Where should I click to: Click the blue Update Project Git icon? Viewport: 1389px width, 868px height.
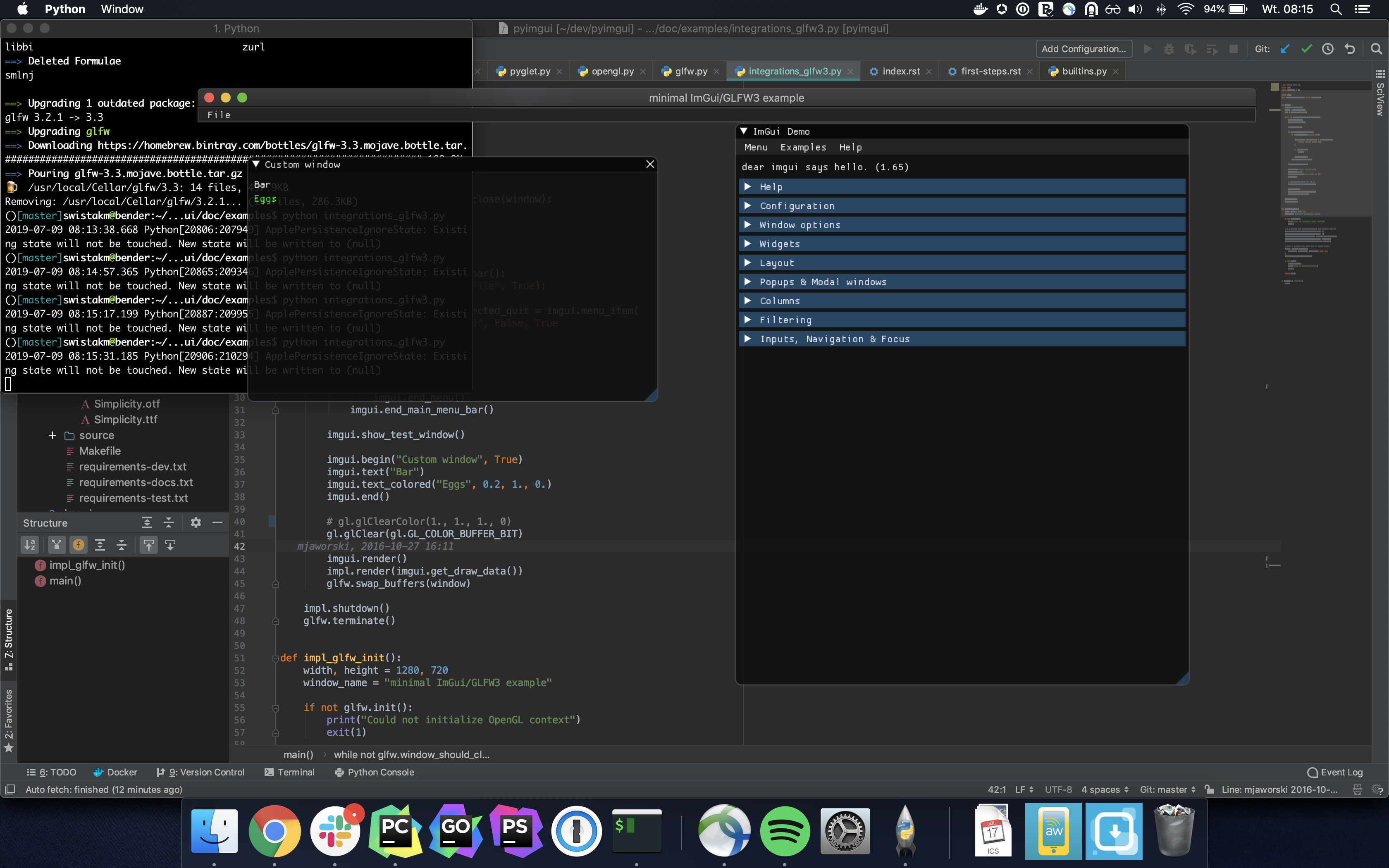coord(1284,49)
